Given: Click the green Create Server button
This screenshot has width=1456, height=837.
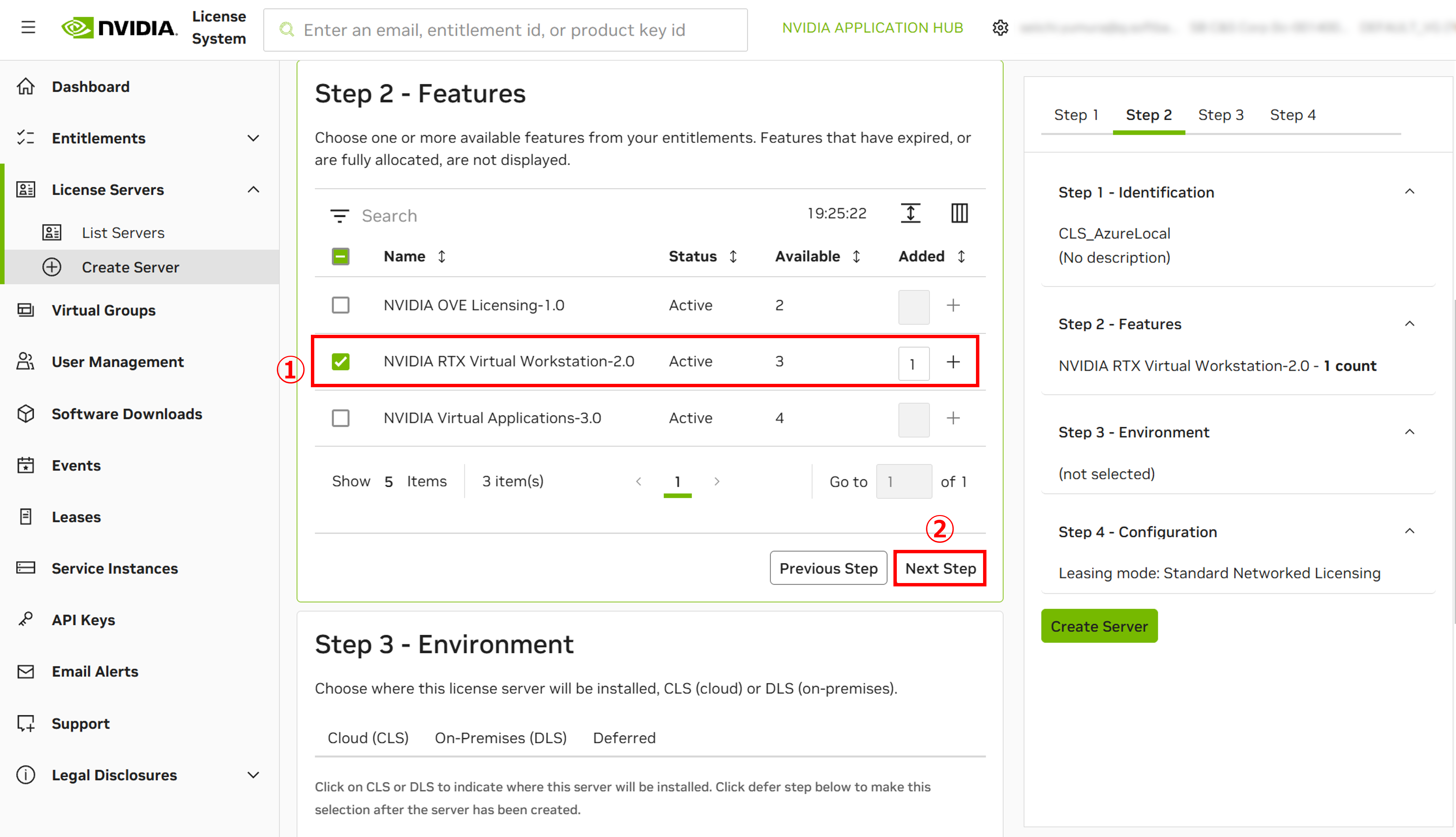Looking at the screenshot, I should (x=1099, y=626).
